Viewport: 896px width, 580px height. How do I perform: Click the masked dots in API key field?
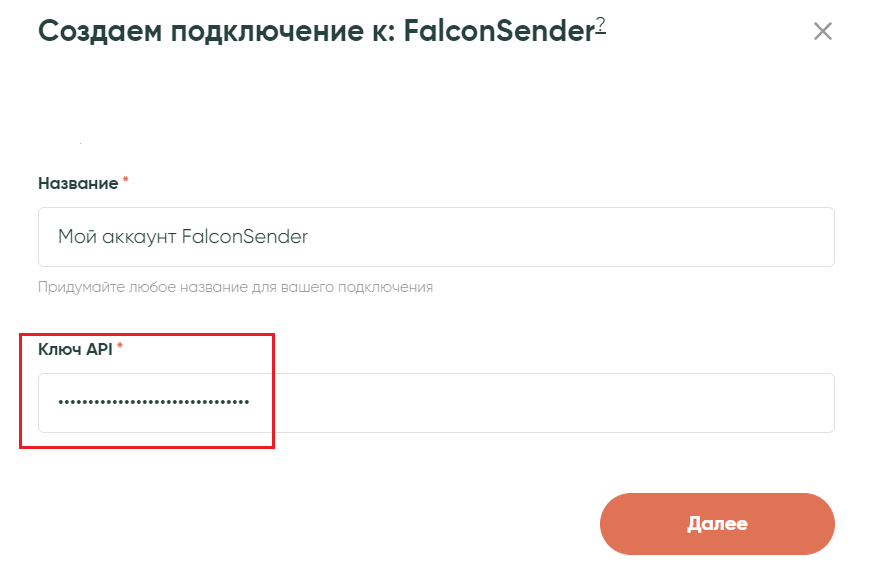pos(153,402)
